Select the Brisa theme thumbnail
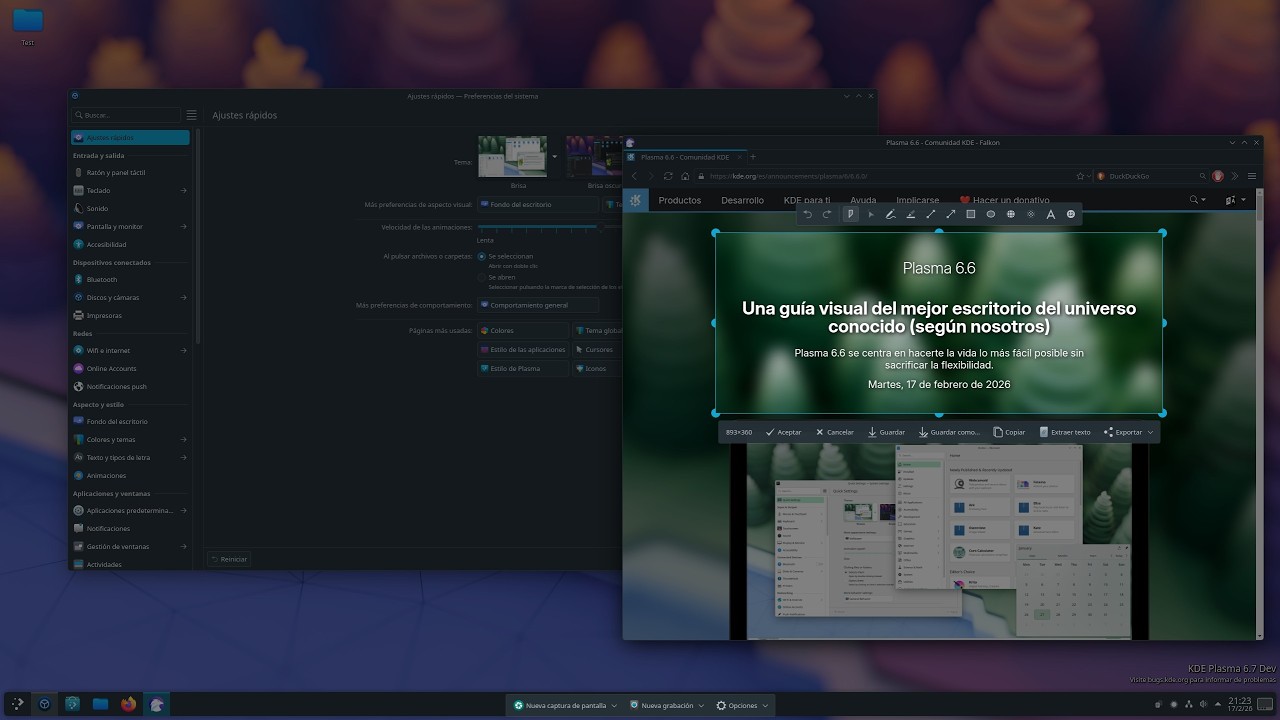Image resolution: width=1280 pixels, height=720 pixels. [512, 157]
